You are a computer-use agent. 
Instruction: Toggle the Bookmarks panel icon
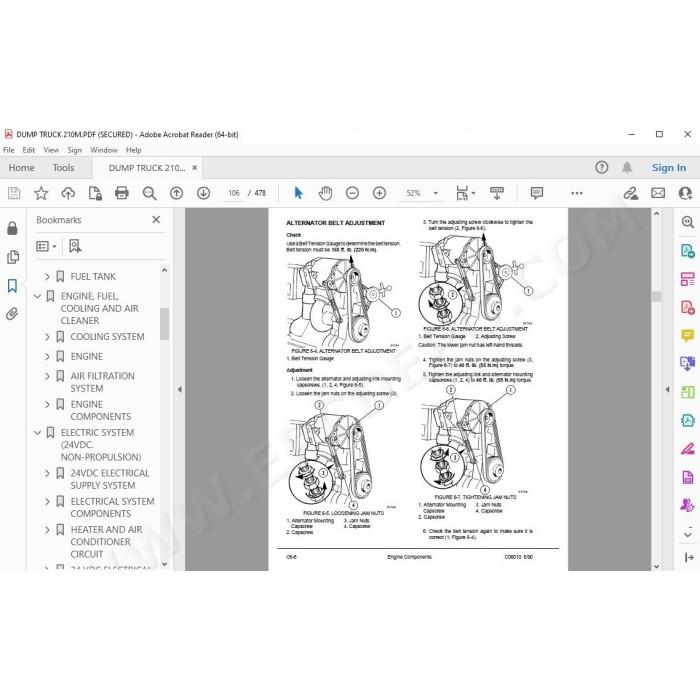[12, 286]
